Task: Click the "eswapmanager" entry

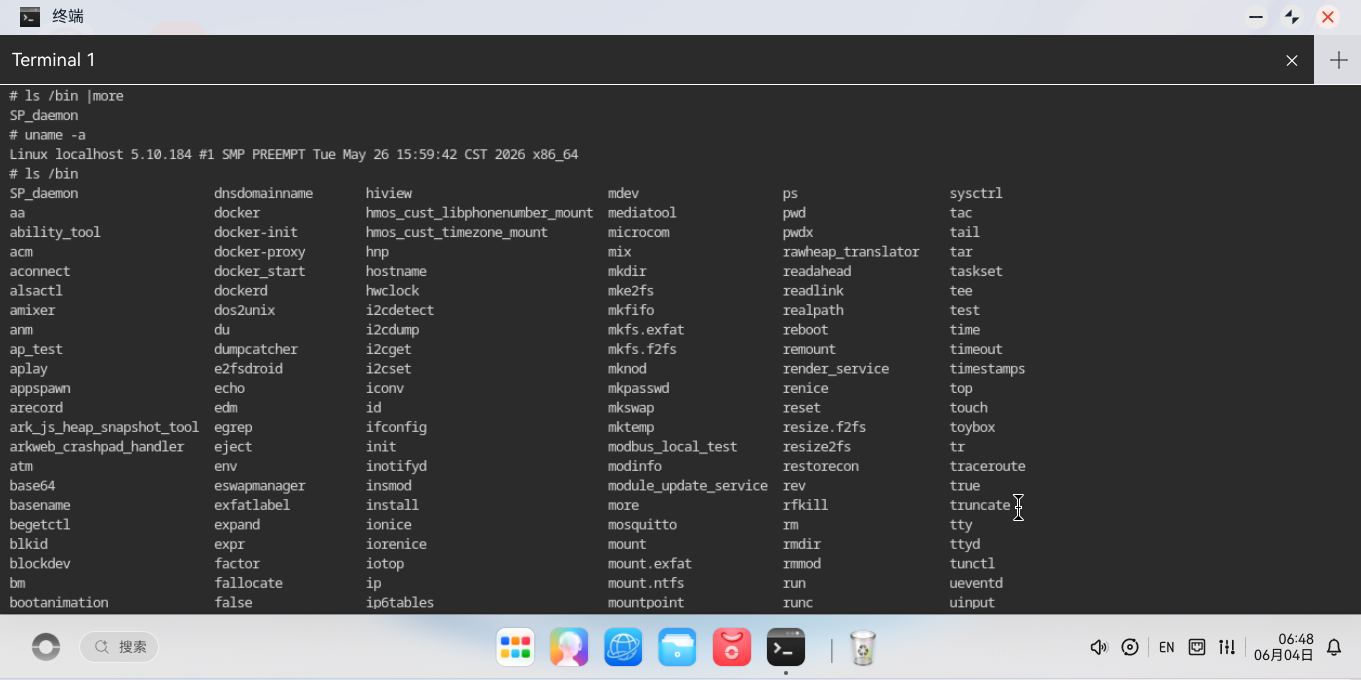Action: (x=260, y=486)
